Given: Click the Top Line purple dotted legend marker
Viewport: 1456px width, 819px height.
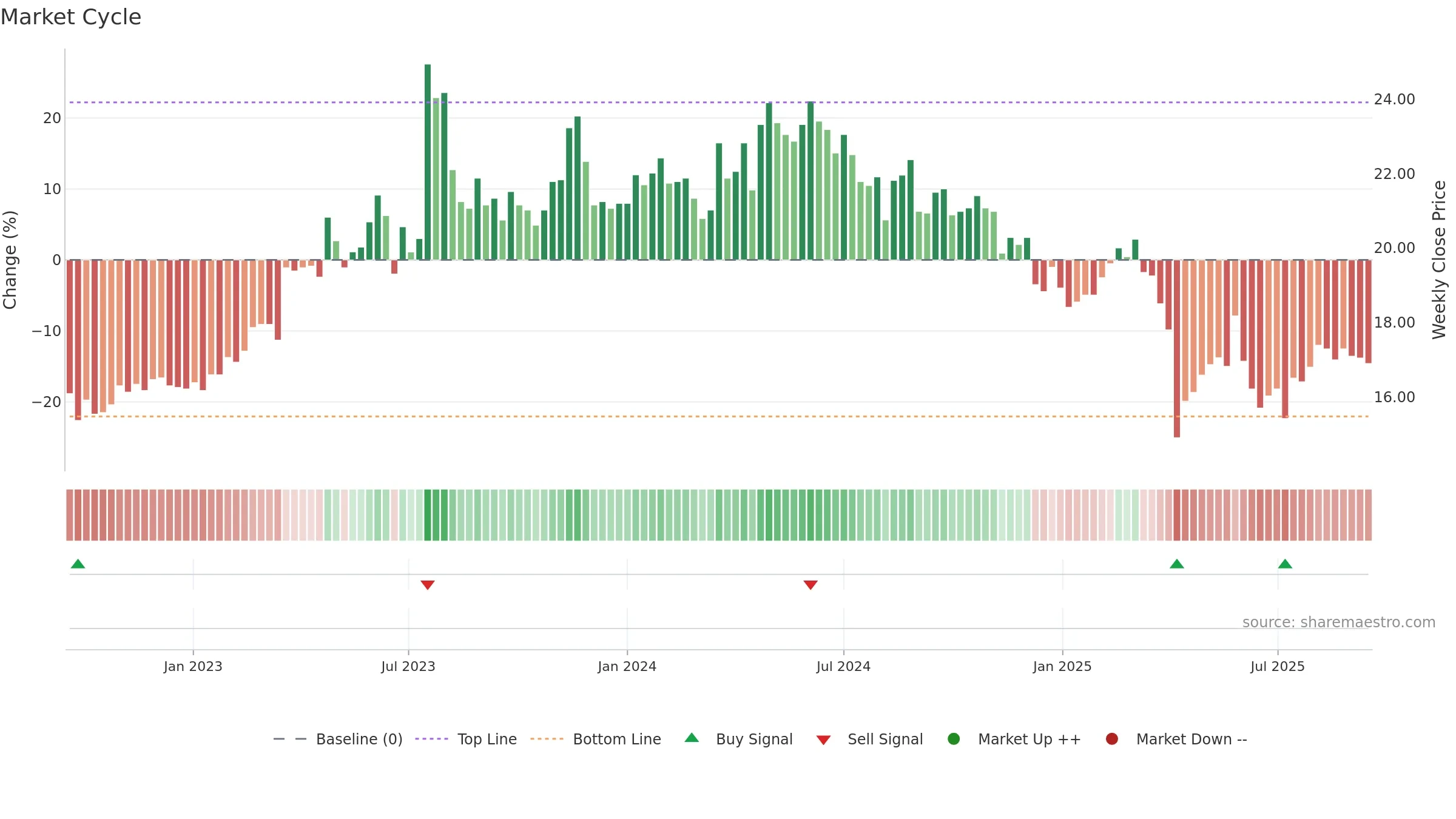Looking at the screenshot, I should tap(431, 739).
